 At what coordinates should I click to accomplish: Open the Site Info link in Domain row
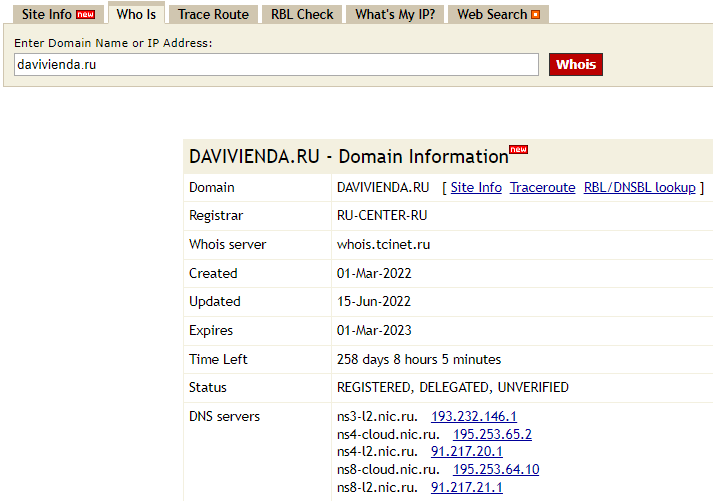tap(476, 187)
